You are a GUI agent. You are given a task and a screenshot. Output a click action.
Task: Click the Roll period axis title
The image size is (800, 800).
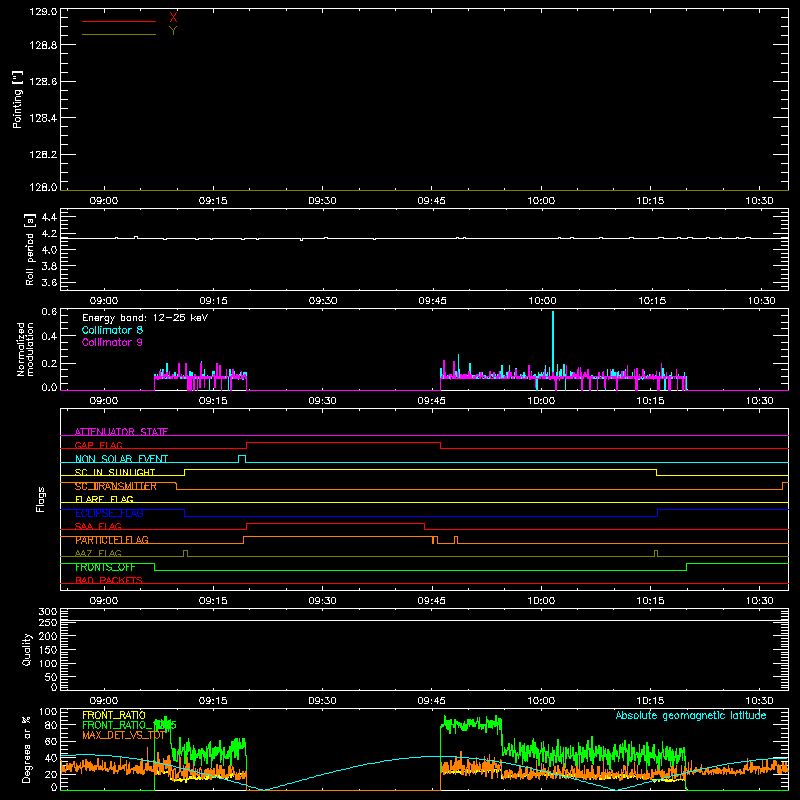tap(30, 249)
